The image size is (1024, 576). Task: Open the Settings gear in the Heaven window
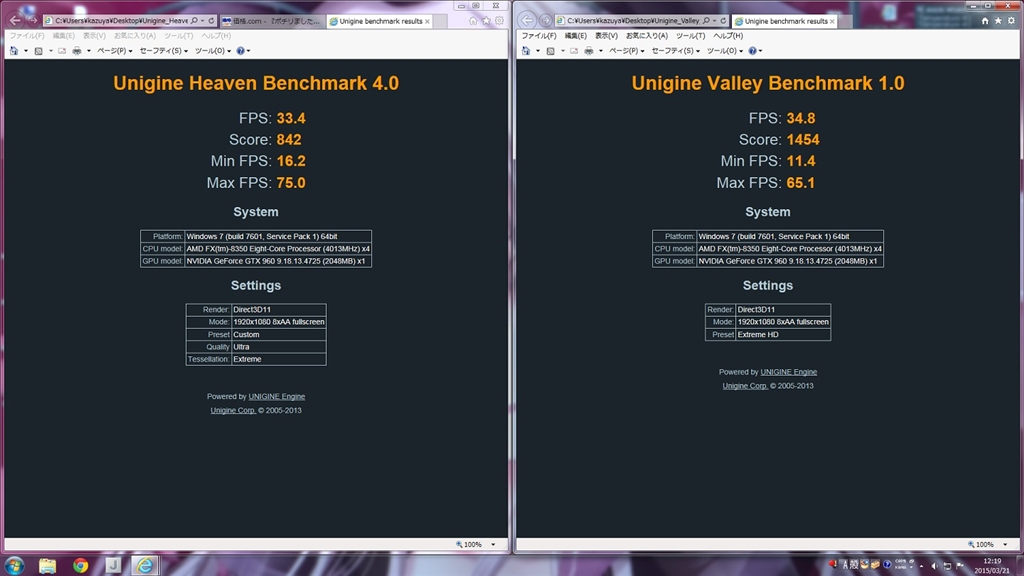[499, 21]
